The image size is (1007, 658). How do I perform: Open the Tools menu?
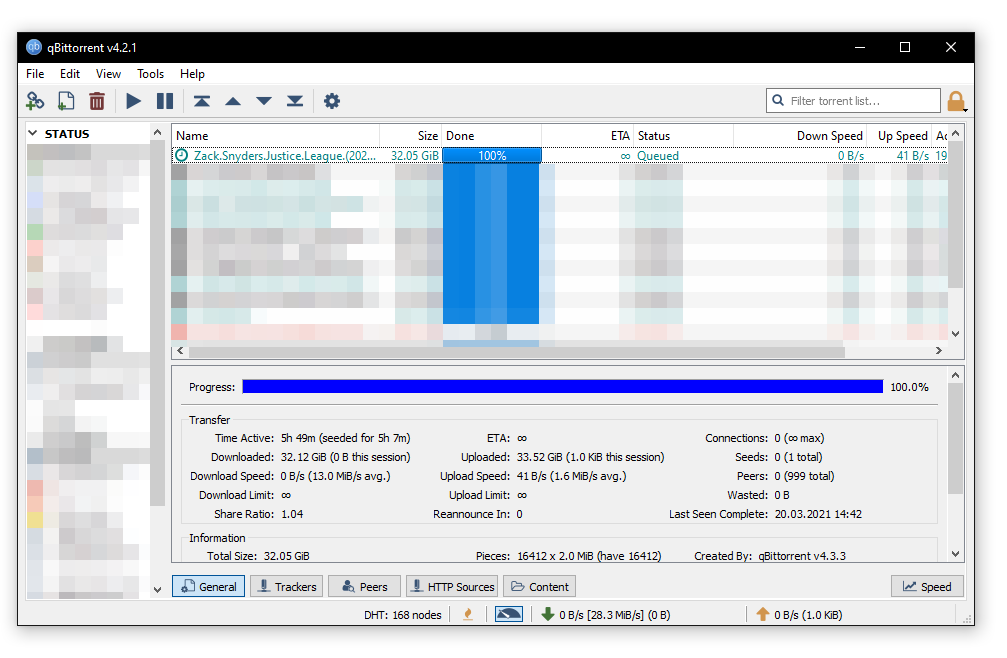tap(150, 74)
